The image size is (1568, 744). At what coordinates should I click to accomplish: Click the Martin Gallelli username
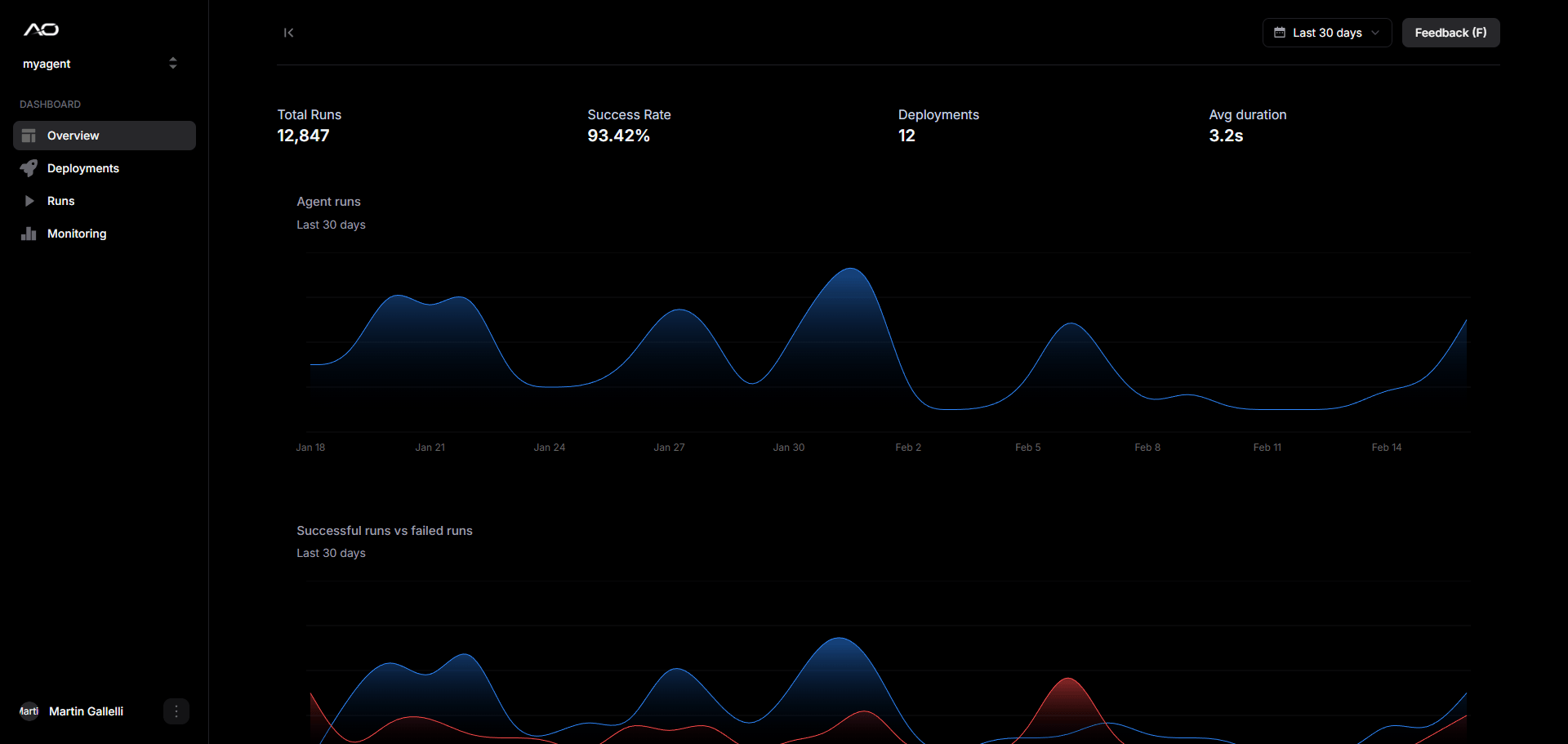[86, 711]
